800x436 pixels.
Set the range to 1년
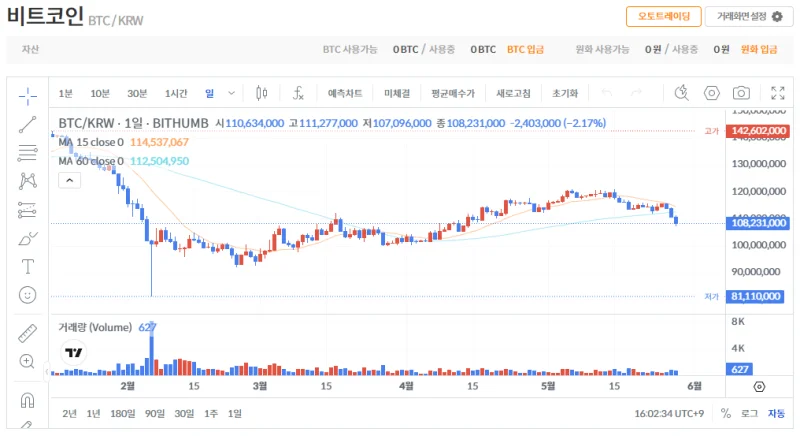tap(93, 414)
